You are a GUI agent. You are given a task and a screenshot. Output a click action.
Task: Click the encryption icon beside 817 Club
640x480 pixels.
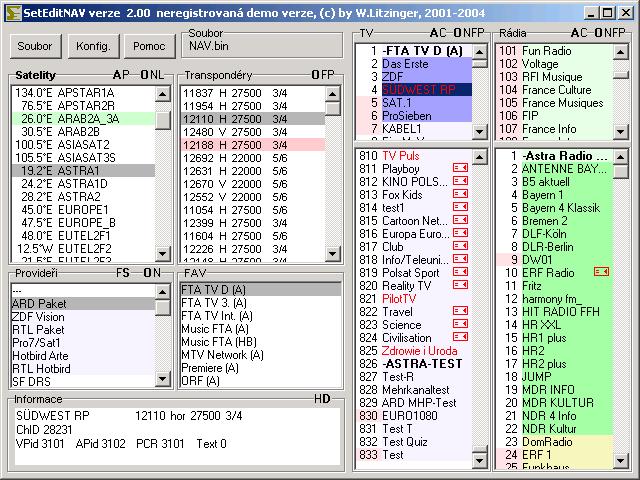pos(460,247)
